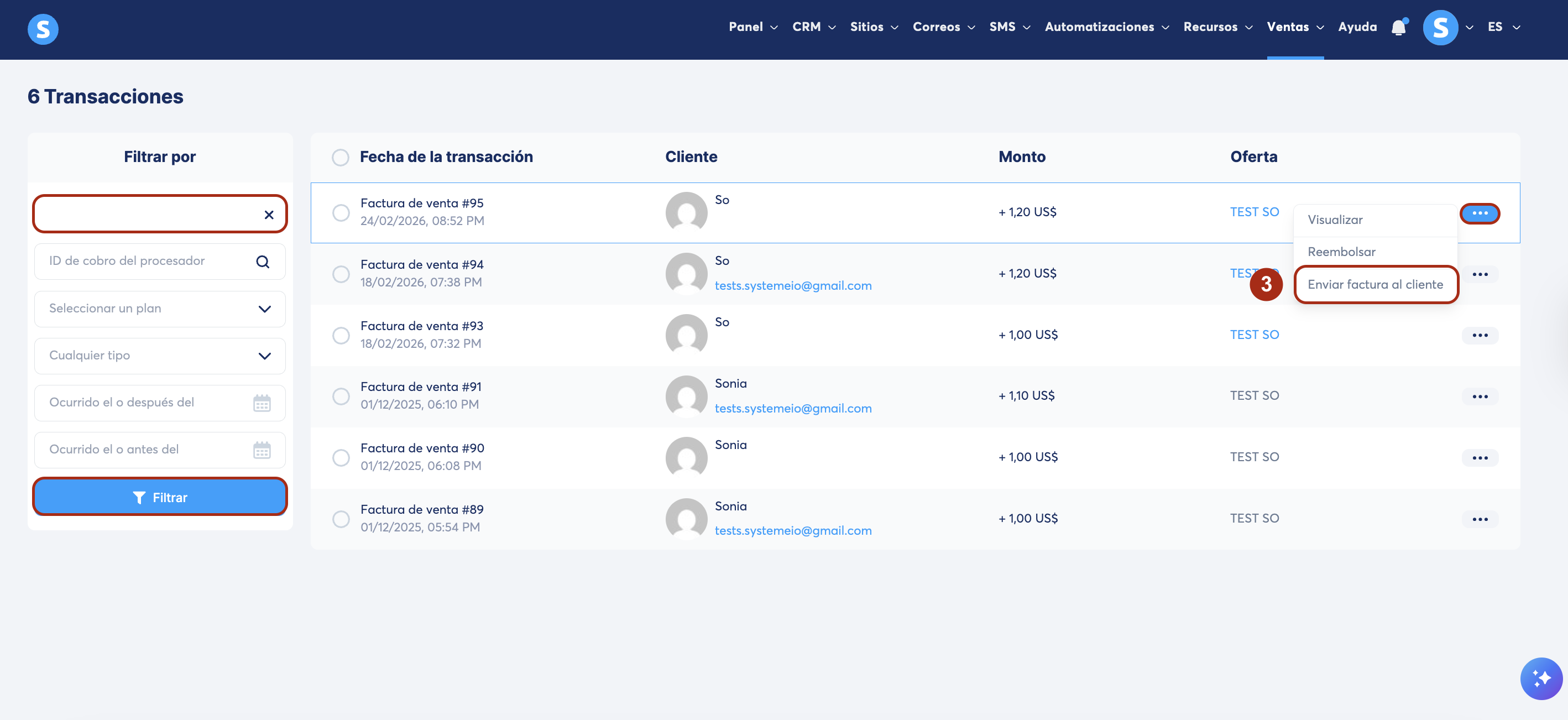Click TEST SO offer link for invoice #93
This screenshot has width=1568, height=720.
(1254, 335)
